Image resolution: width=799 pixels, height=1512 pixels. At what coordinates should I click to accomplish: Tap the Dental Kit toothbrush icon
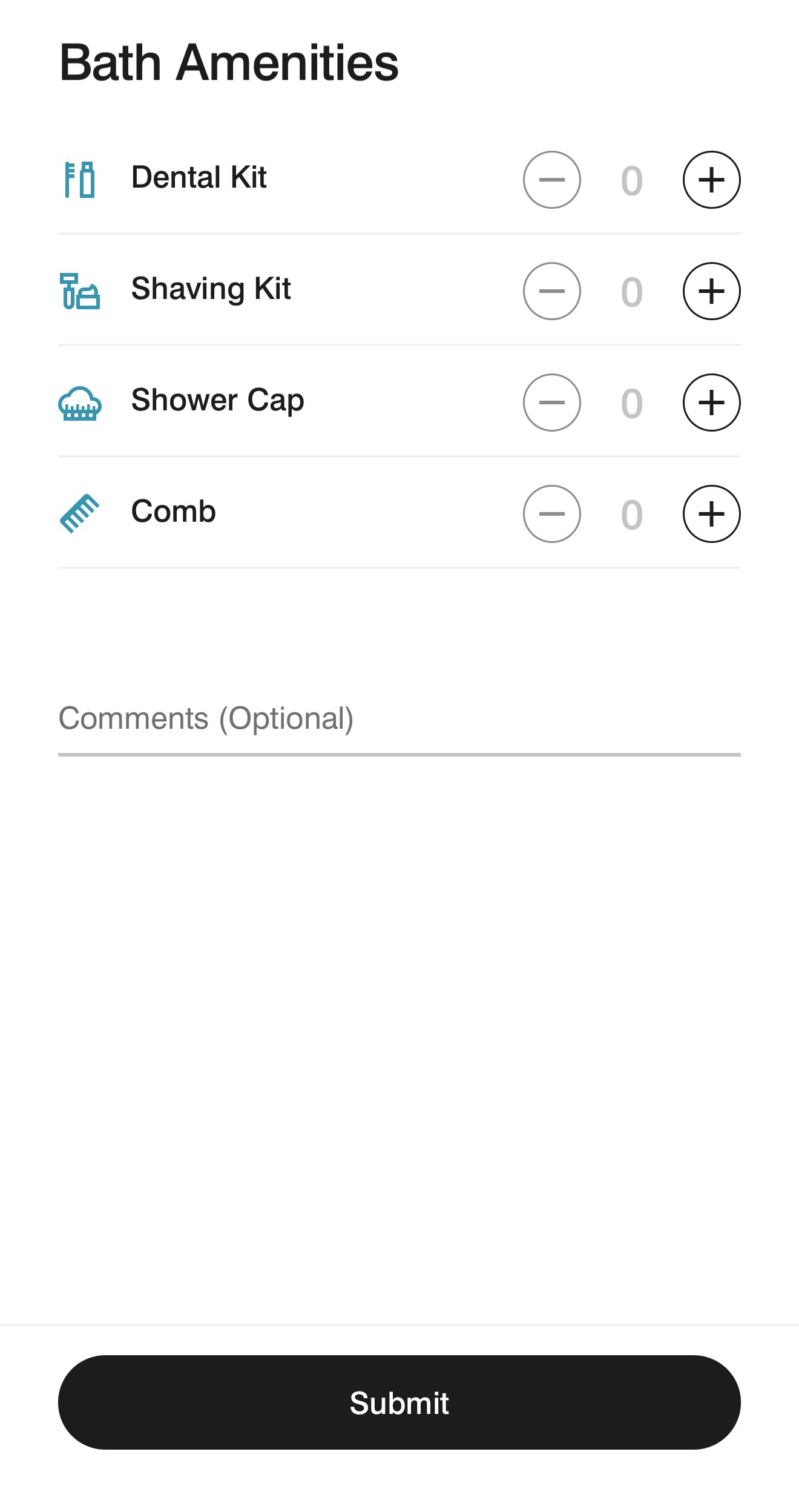point(80,179)
